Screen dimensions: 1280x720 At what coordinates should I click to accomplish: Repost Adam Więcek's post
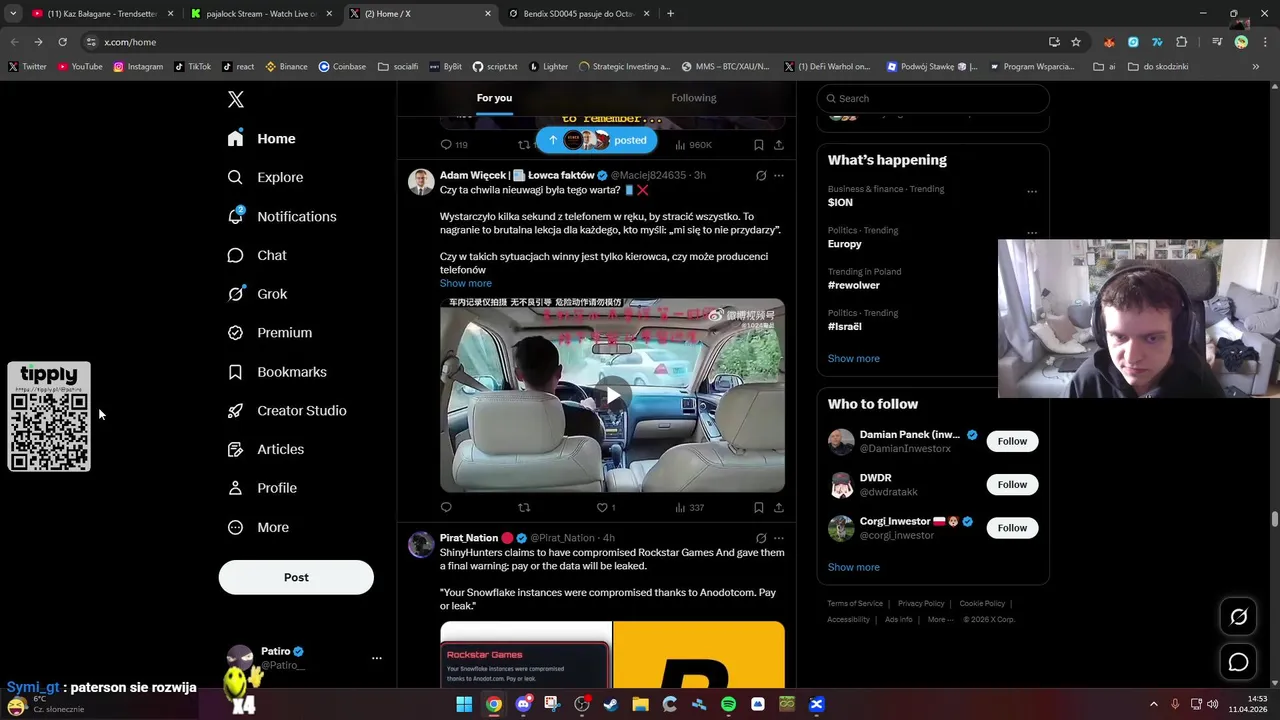(x=524, y=507)
